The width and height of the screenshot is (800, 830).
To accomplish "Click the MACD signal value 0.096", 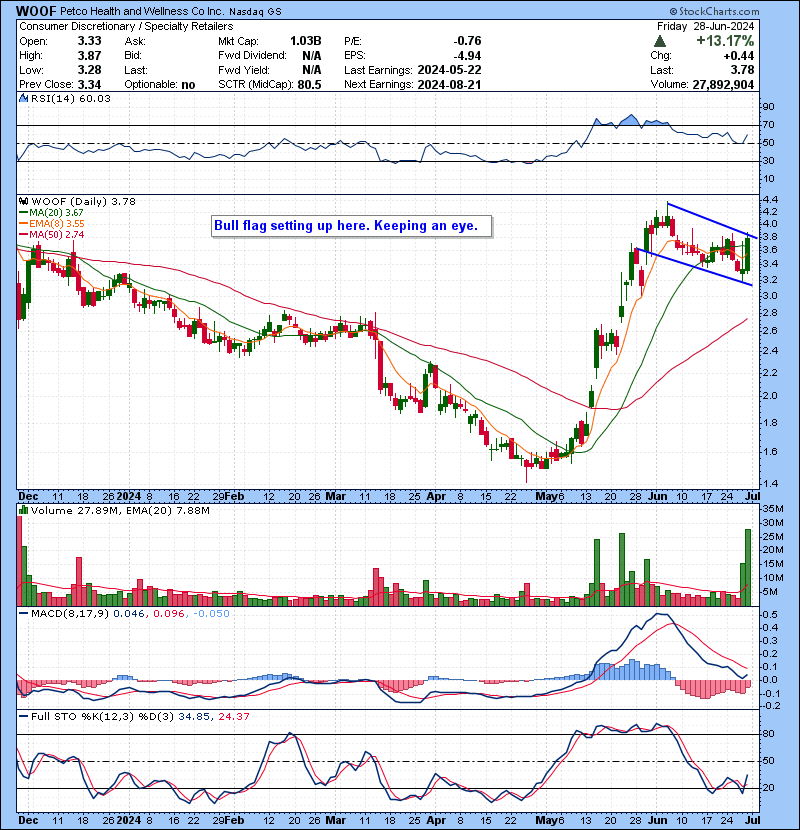I will tap(169, 614).
